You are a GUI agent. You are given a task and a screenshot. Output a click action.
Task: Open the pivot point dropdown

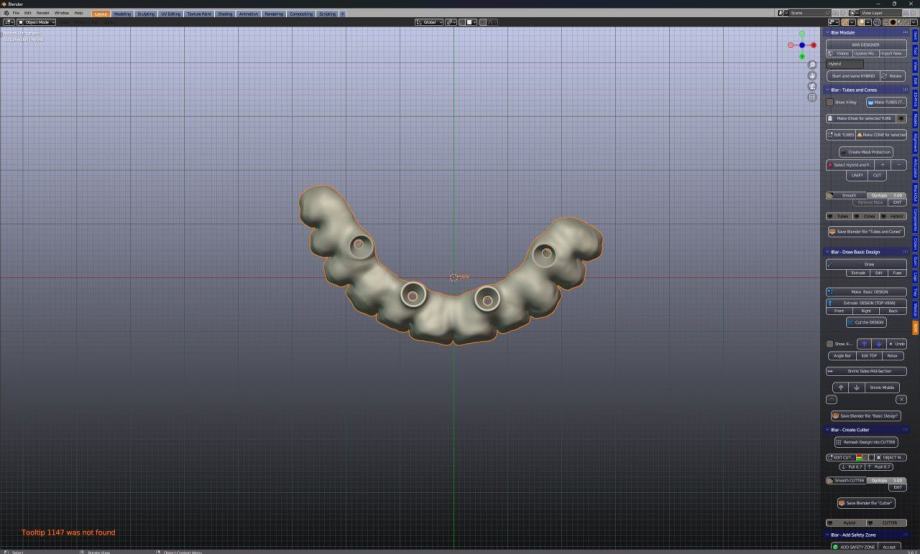(x=451, y=22)
